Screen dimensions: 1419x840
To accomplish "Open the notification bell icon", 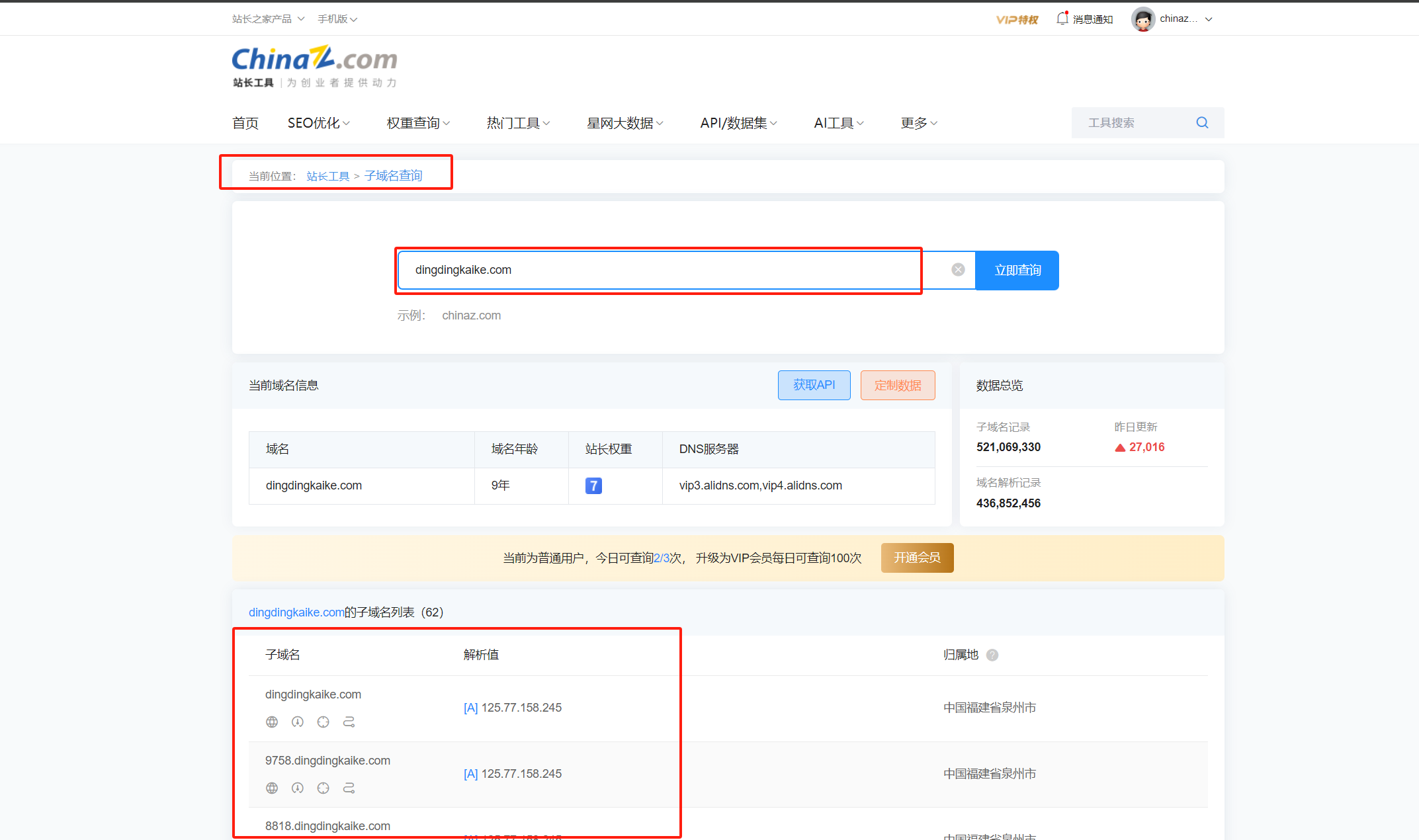I will click(1062, 19).
